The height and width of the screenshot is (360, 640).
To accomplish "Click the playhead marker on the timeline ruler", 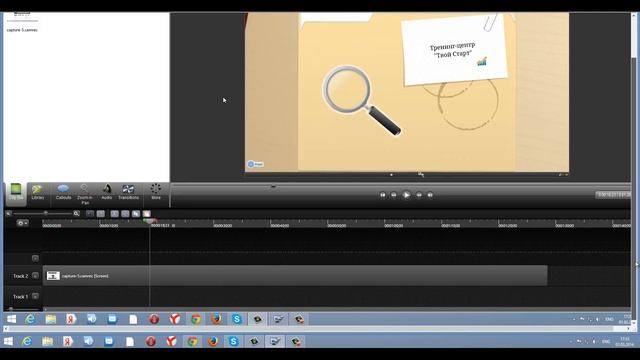I will (x=150, y=221).
